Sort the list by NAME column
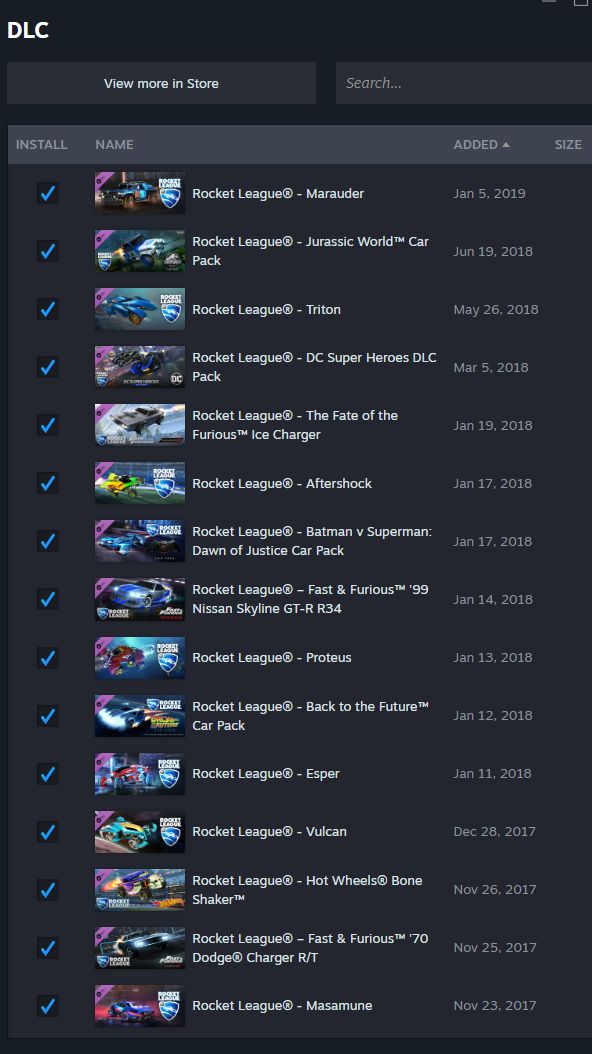This screenshot has width=592, height=1054. tap(114, 145)
